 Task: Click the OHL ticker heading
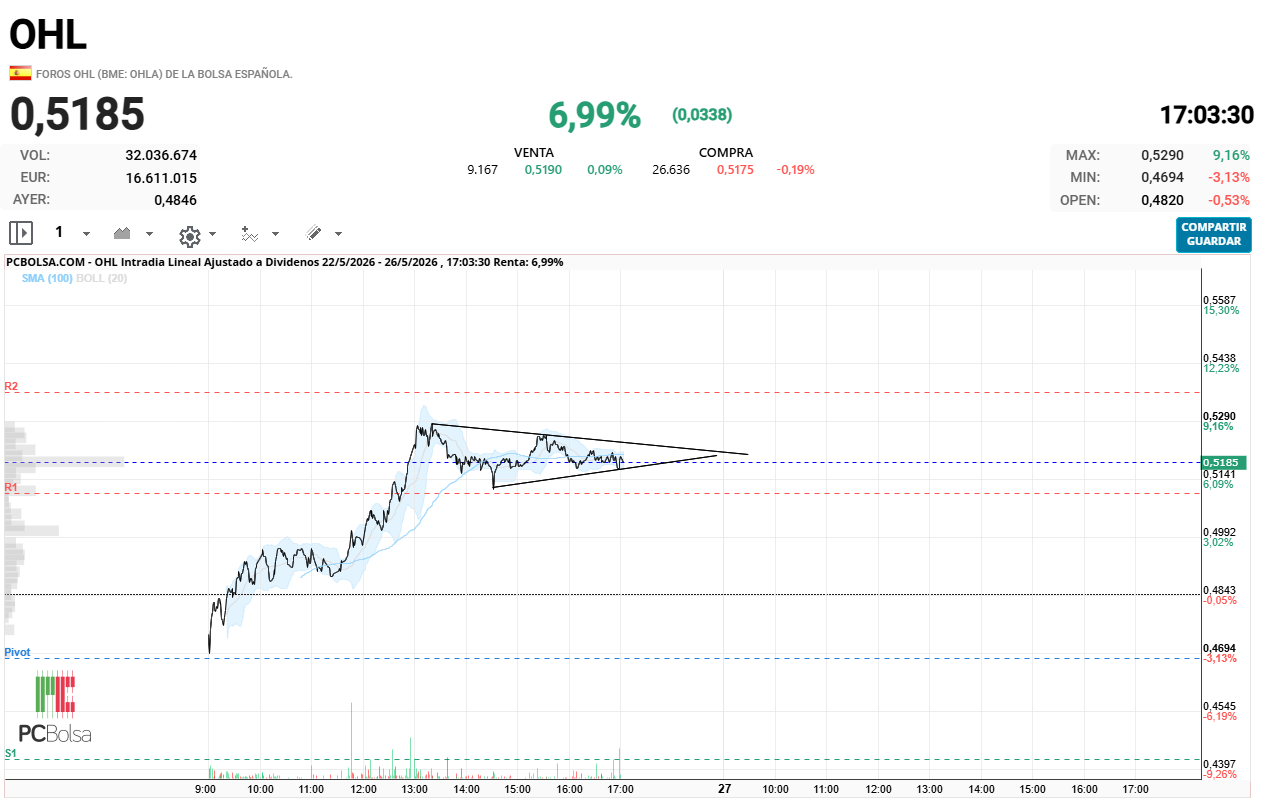(48, 34)
